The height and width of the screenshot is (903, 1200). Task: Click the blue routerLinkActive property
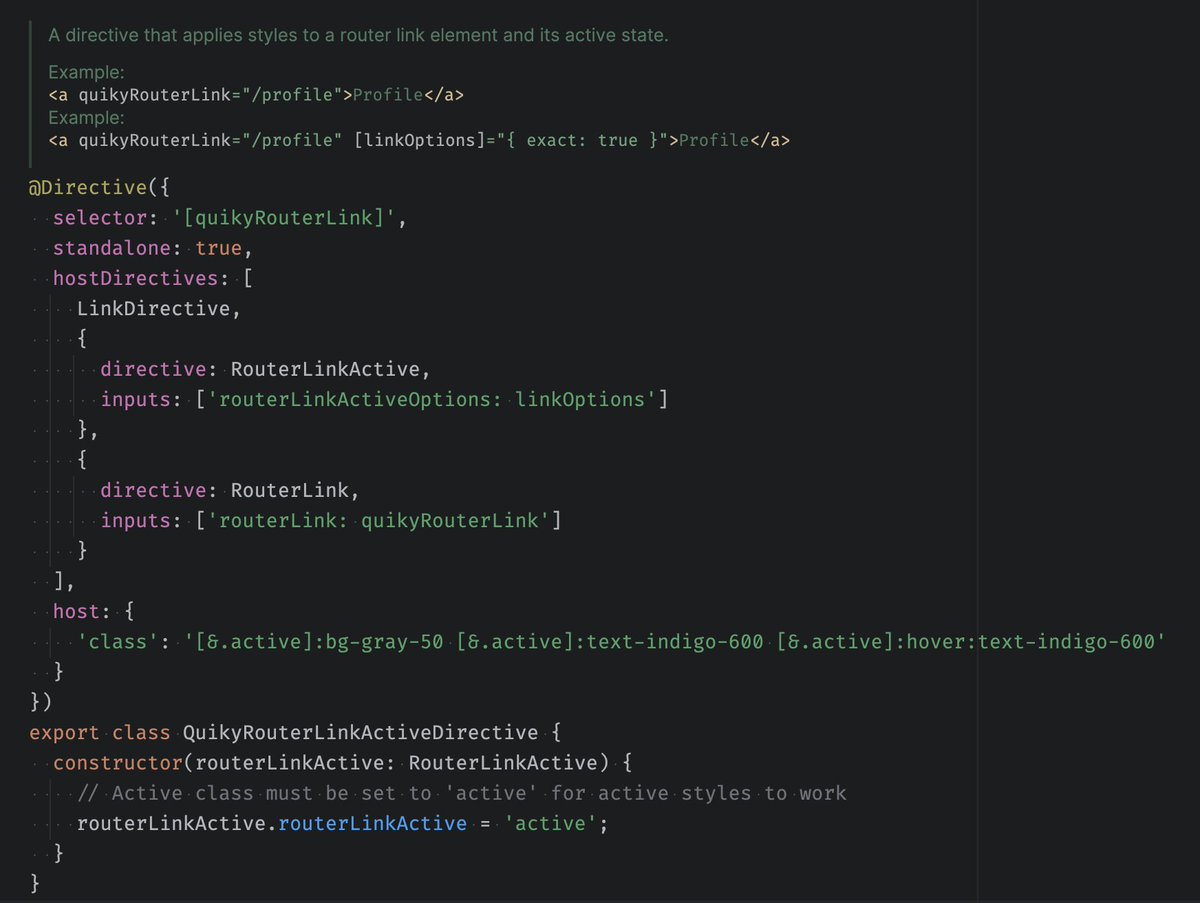(x=372, y=823)
